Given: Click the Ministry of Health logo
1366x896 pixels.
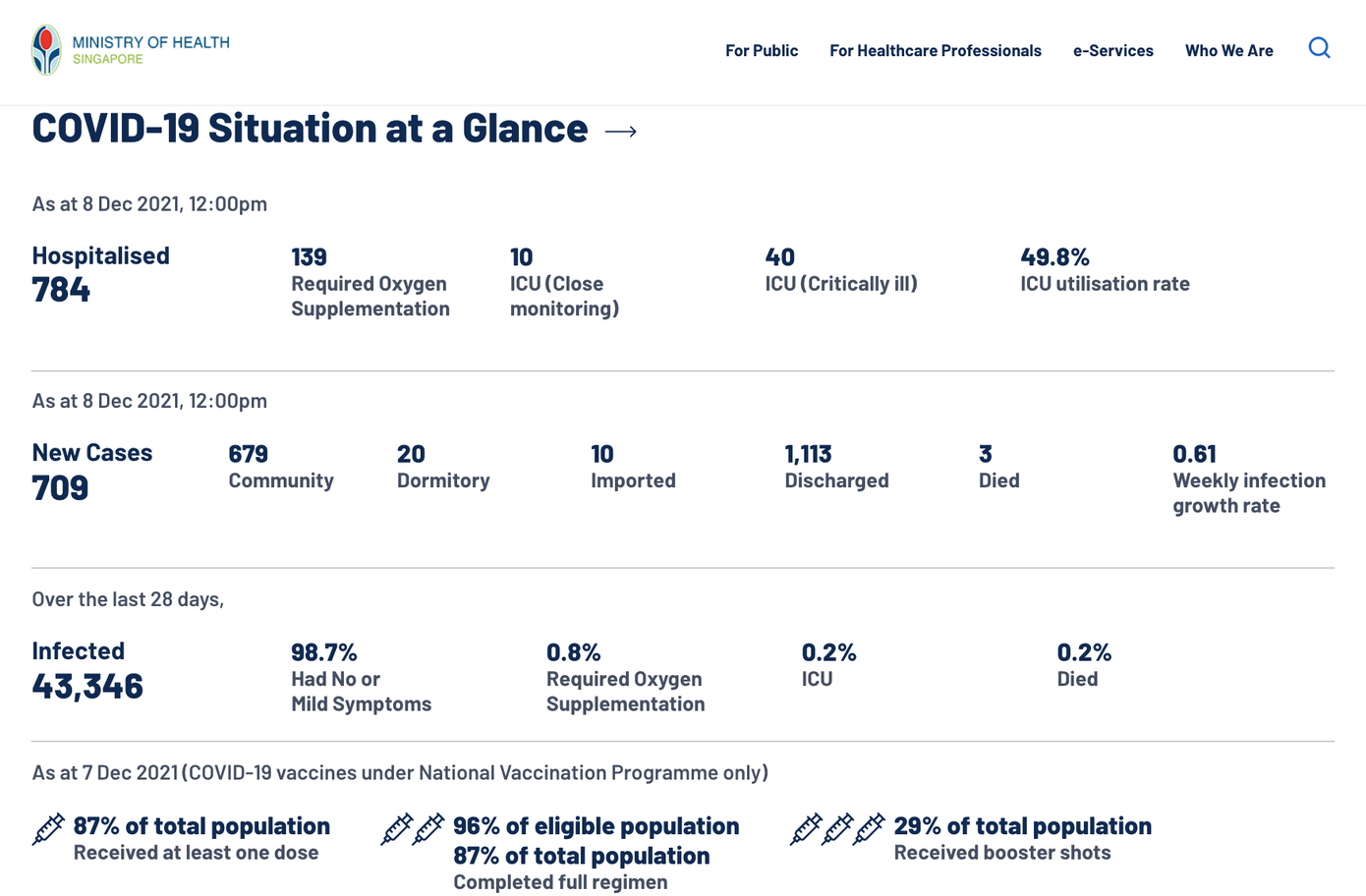Looking at the screenshot, I should click(46, 50).
